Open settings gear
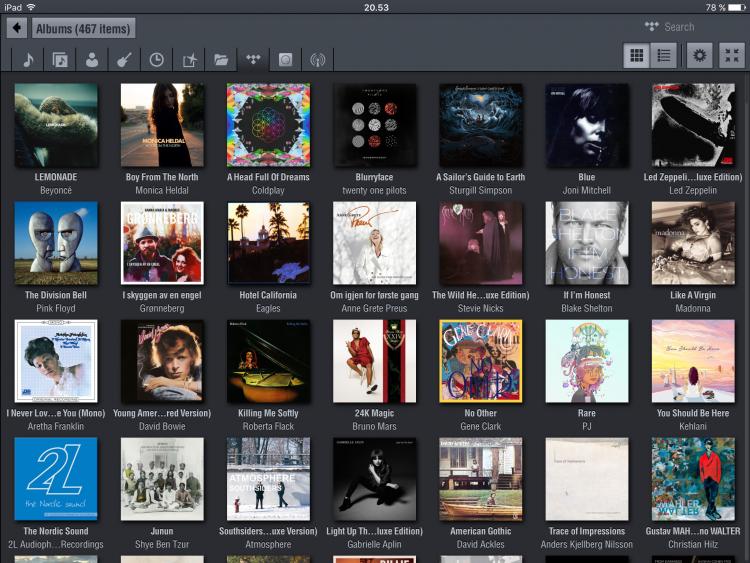 point(699,55)
